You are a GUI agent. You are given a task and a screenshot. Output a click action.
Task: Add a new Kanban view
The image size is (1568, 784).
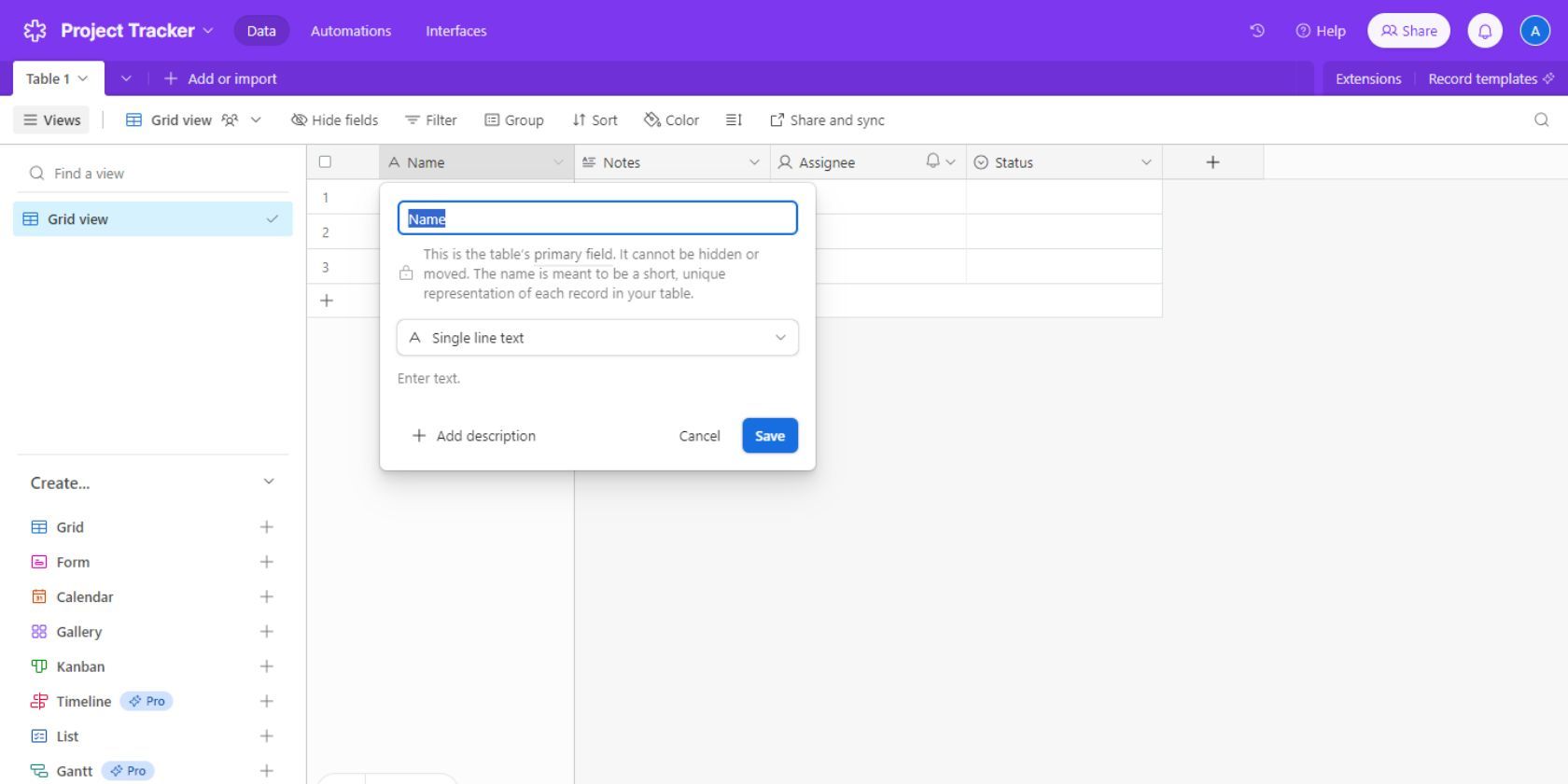tap(266, 666)
